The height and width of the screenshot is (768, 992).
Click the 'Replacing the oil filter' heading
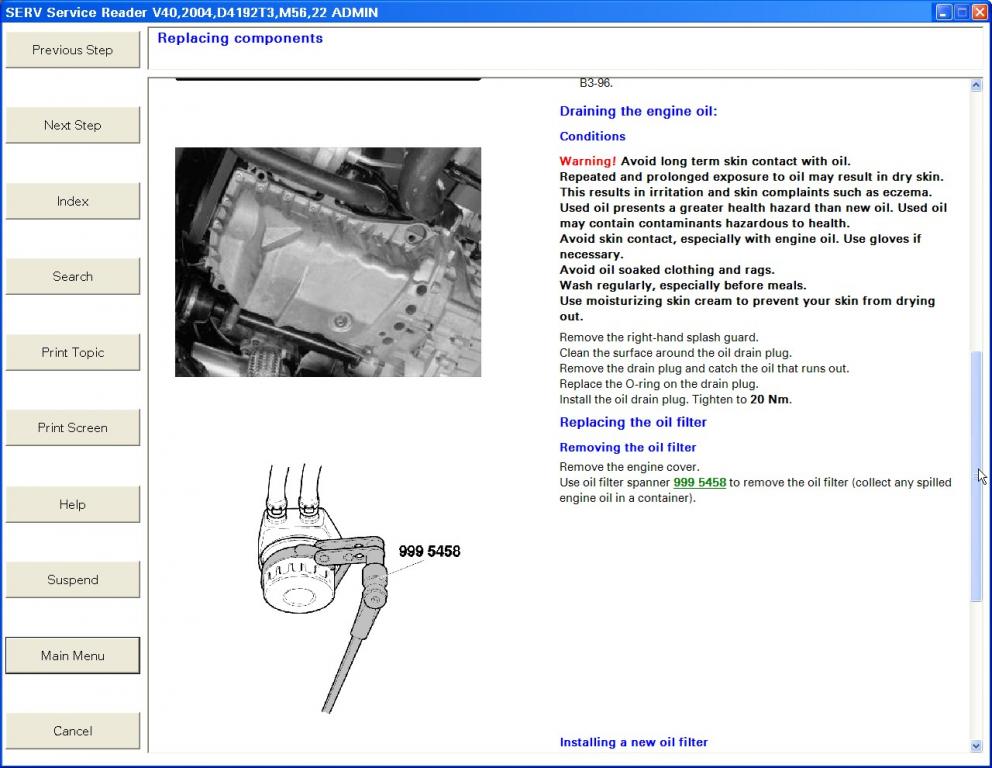point(633,422)
